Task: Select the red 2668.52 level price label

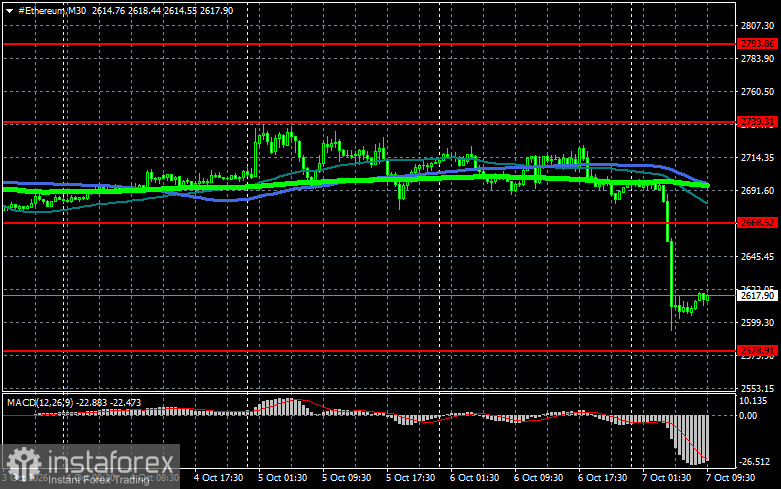Action: [x=758, y=223]
